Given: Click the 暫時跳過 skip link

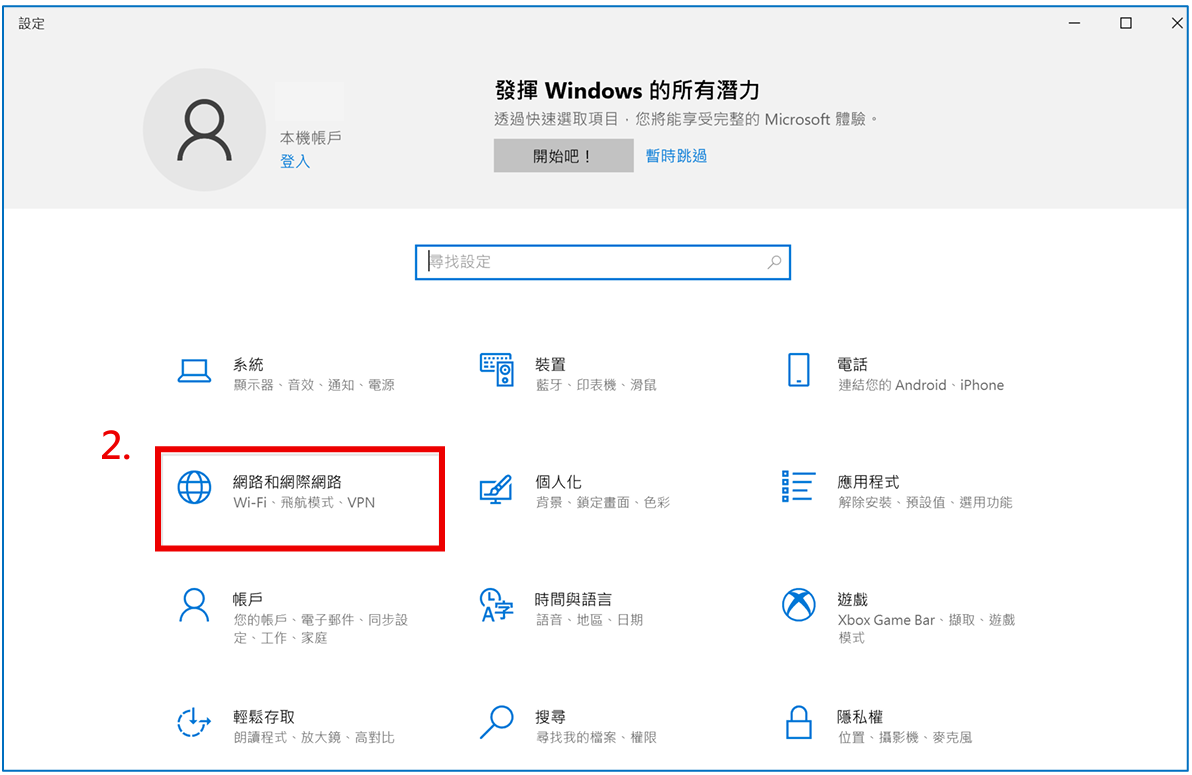Looking at the screenshot, I should pos(676,155).
